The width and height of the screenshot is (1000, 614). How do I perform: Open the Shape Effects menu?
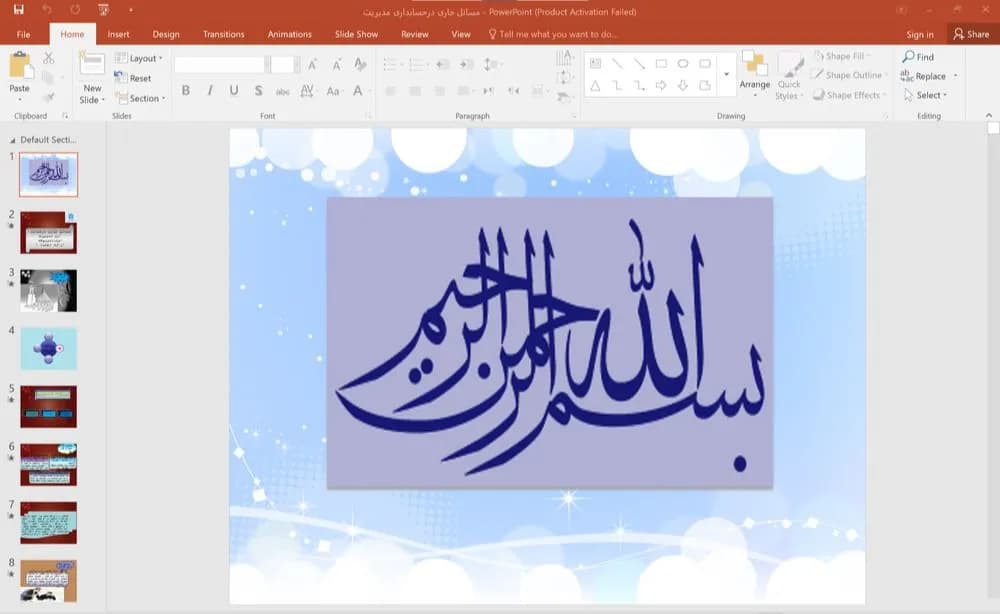coord(849,95)
